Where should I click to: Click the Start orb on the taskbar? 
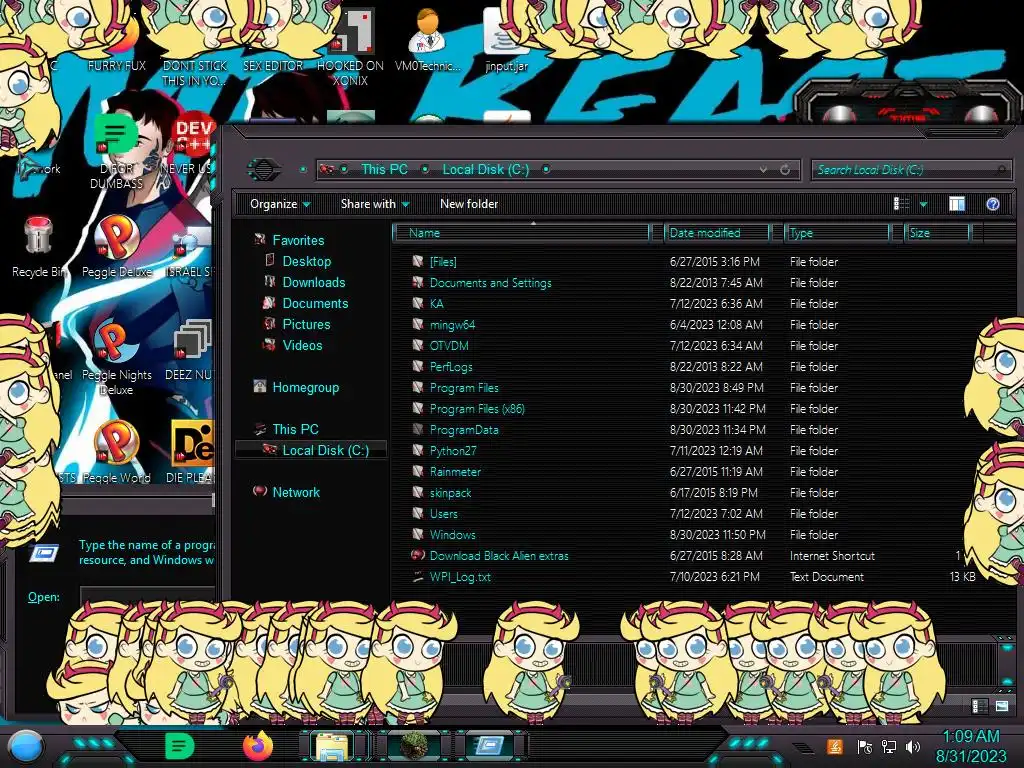(x=25, y=746)
